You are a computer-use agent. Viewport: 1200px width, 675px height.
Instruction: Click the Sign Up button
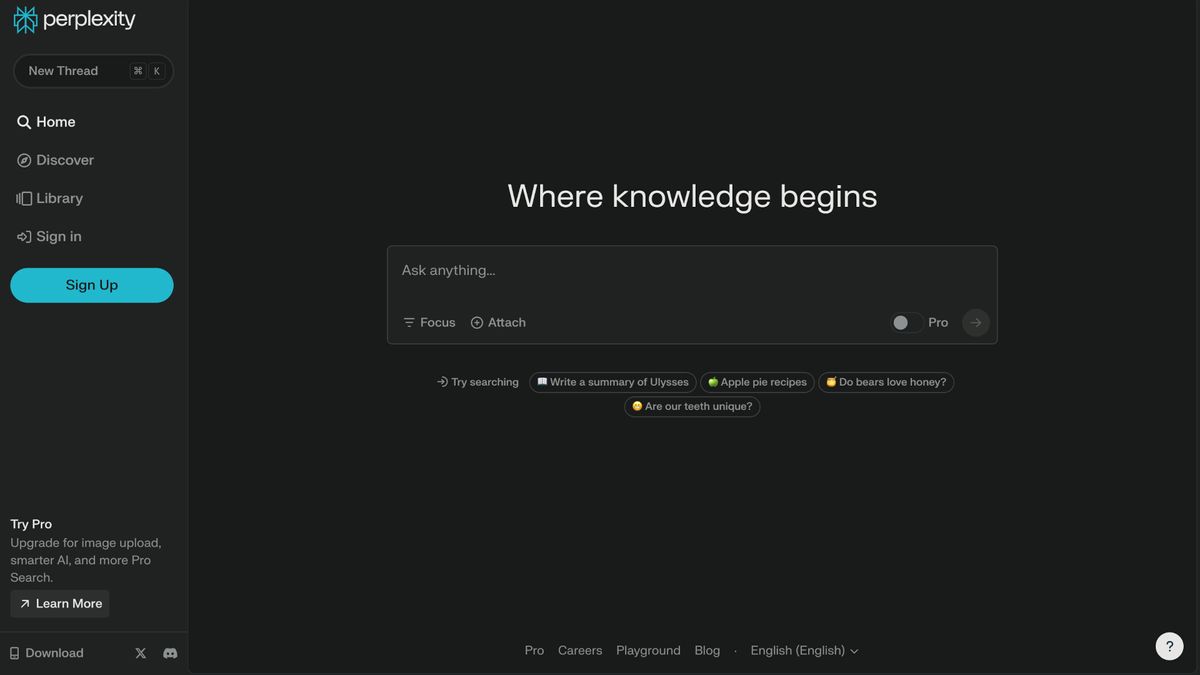tap(91, 285)
